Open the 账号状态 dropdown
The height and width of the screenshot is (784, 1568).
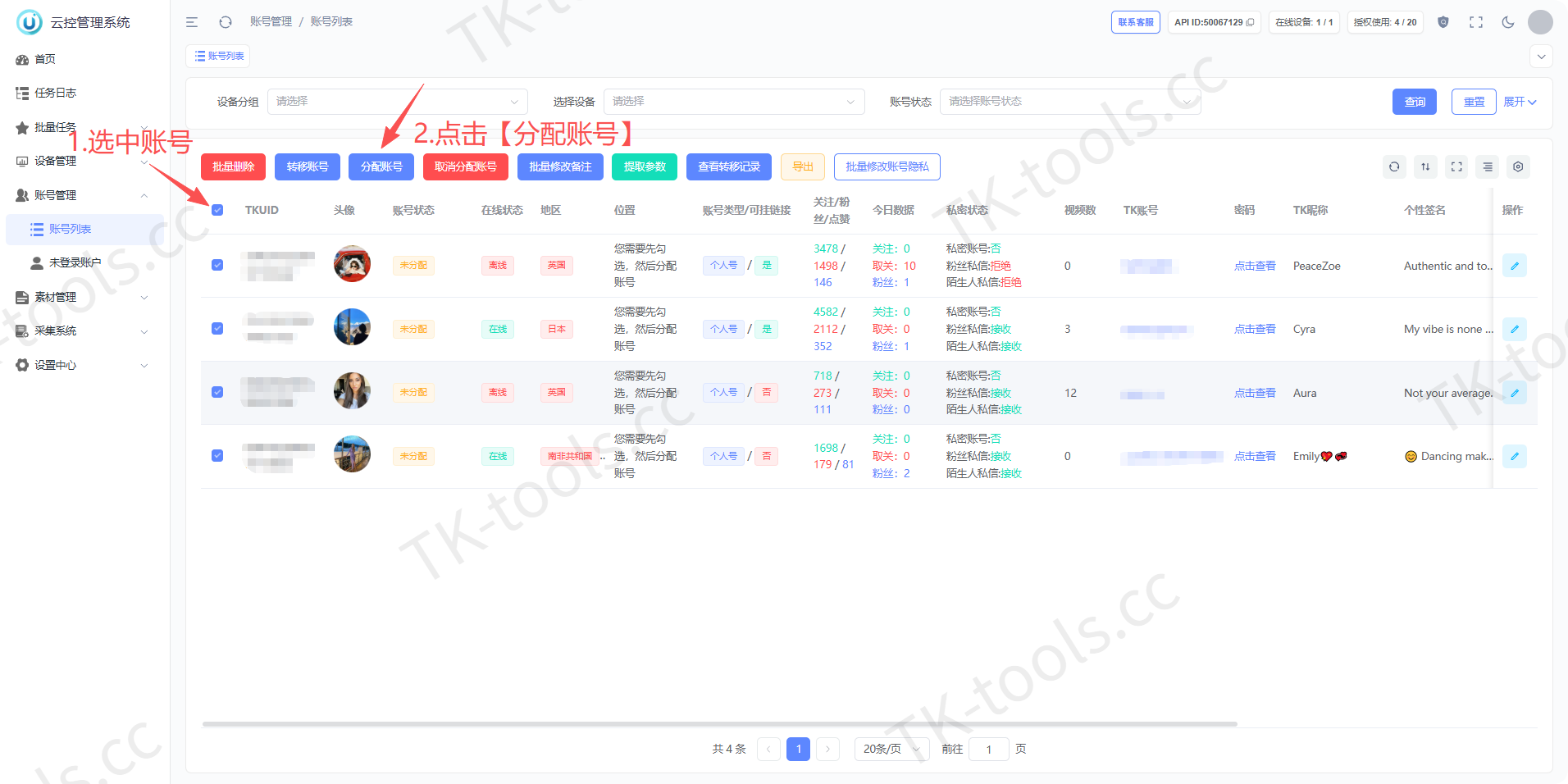click(x=1070, y=102)
